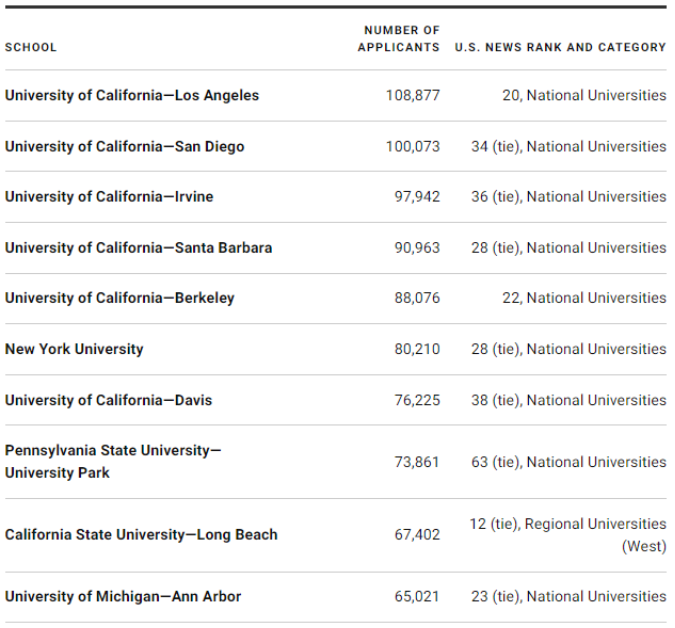Open University of California—Santa Barbara entry

[x=138, y=248]
